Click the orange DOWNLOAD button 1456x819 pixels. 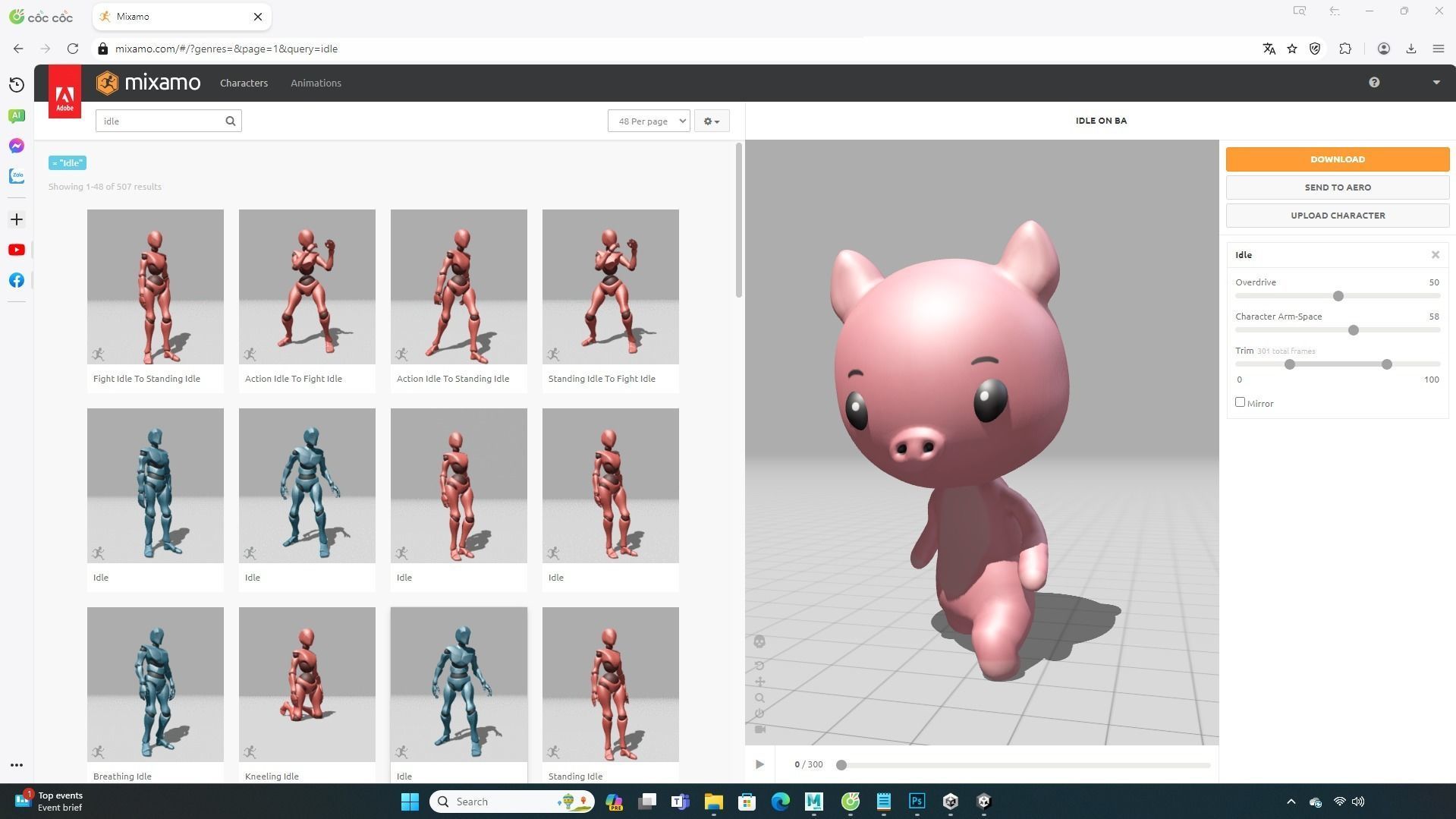(1338, 159)
